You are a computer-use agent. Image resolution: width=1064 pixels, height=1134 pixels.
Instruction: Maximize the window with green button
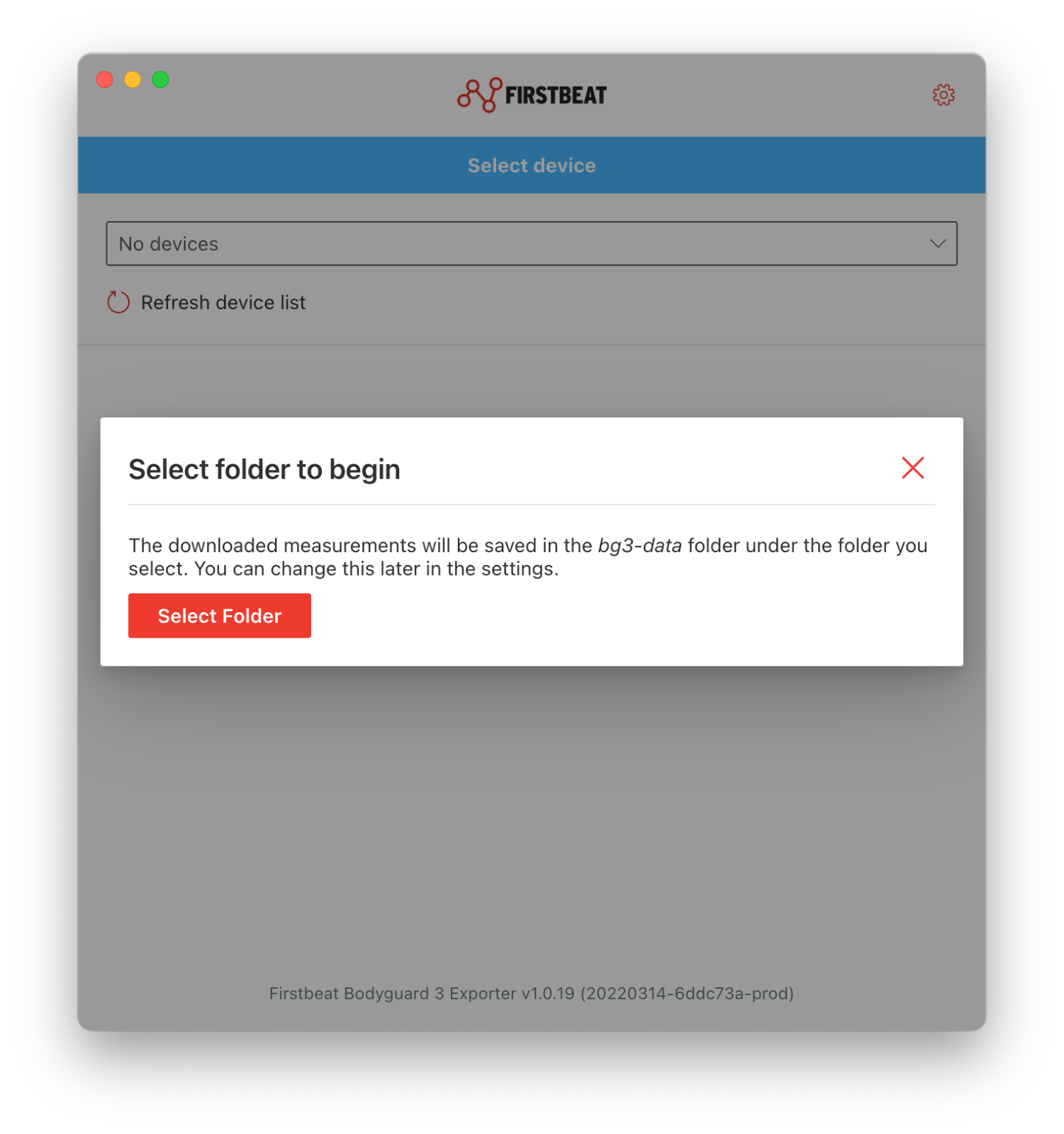click(160, 79)
